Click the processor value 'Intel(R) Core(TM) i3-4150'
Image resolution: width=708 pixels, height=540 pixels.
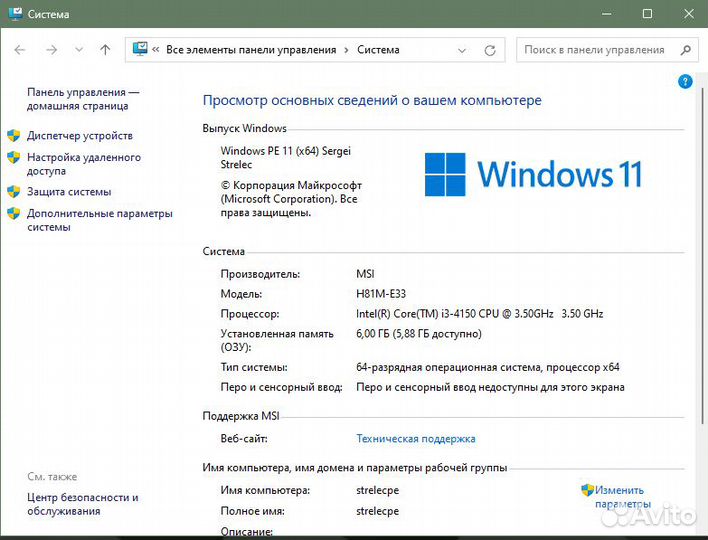tap(414, 314)
